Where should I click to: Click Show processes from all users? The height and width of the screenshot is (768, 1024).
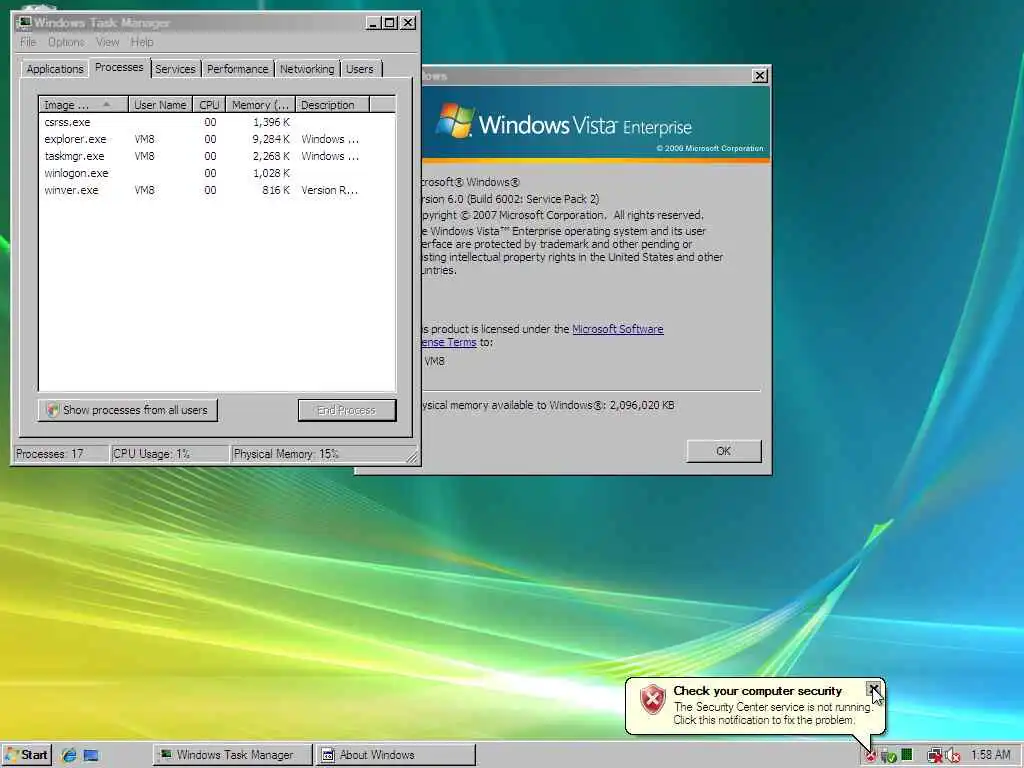click(127, 410)
